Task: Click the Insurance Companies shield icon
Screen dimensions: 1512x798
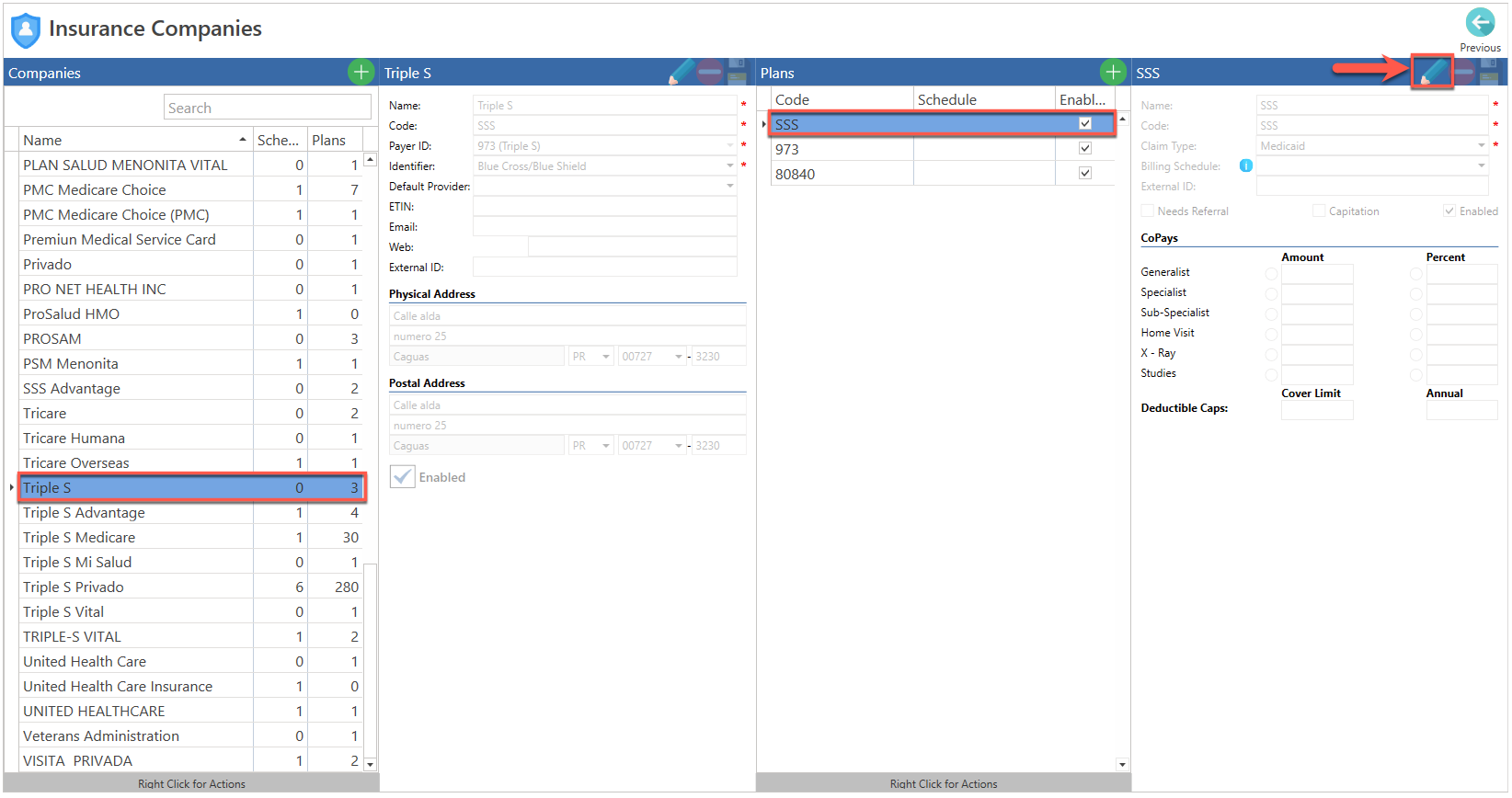Action: pyautogui.click(x=26, y=29)
